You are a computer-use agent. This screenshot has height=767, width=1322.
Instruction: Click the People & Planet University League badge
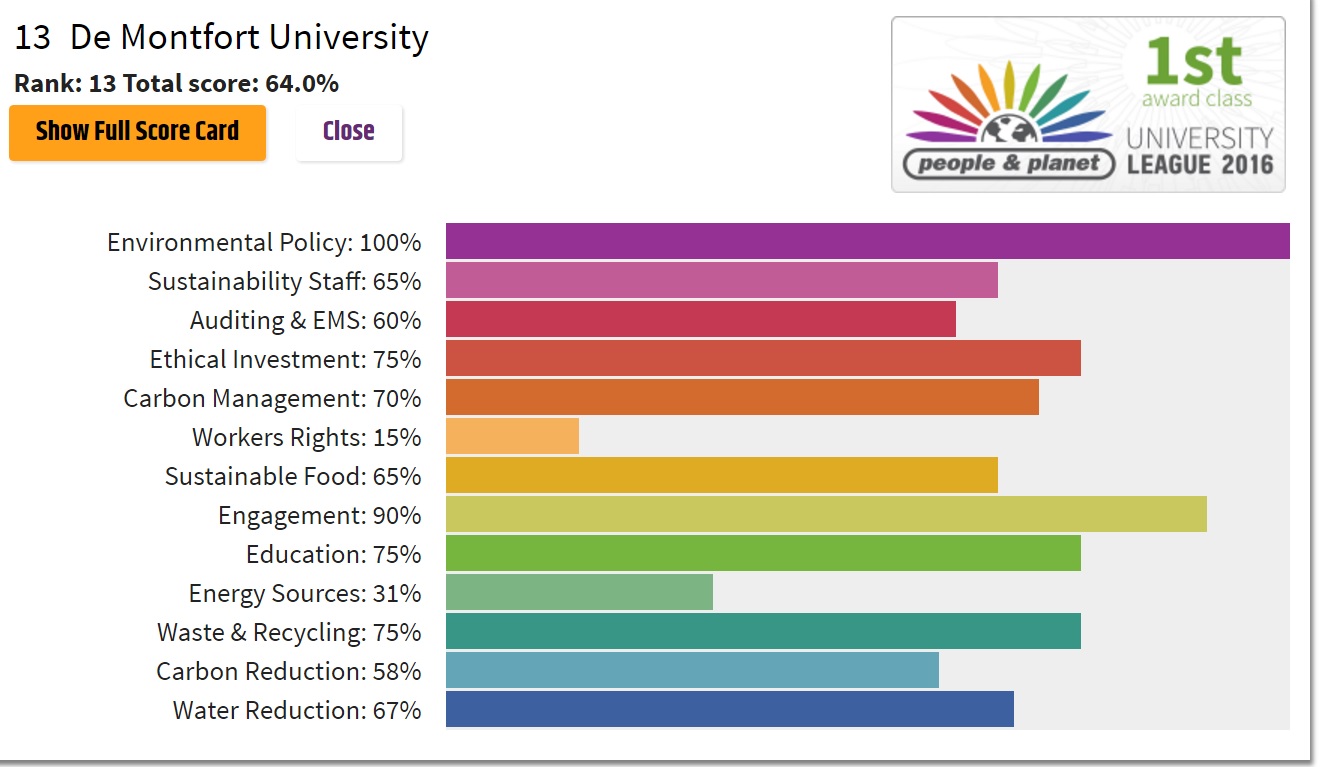(x=1087, y=104)
